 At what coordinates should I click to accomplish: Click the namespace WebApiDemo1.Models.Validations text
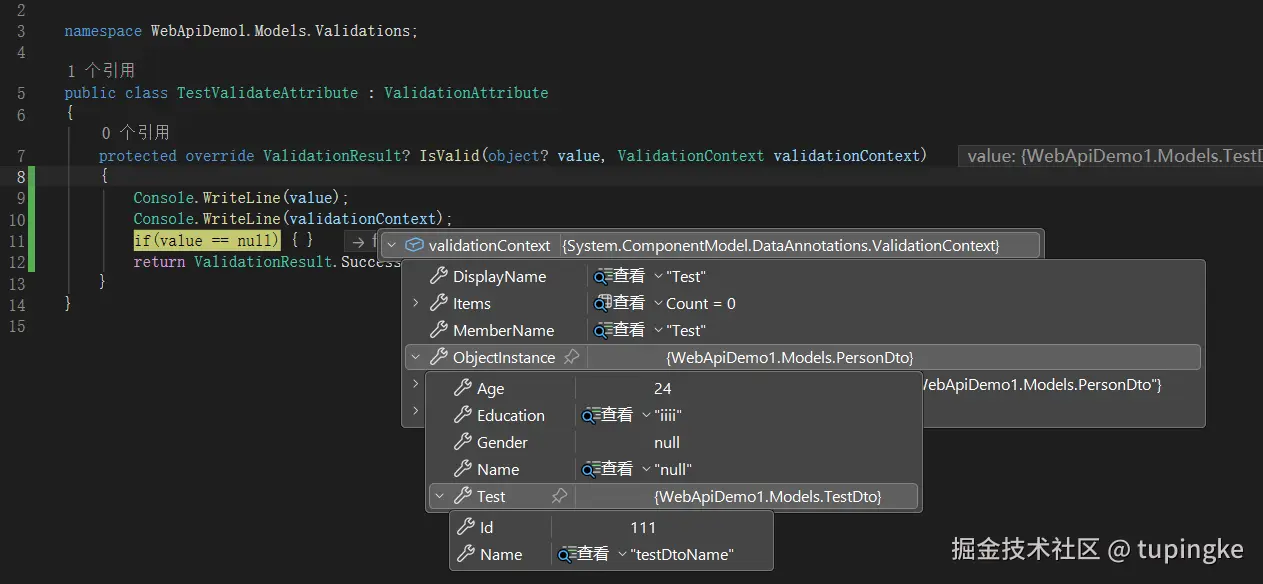point(240,31)
